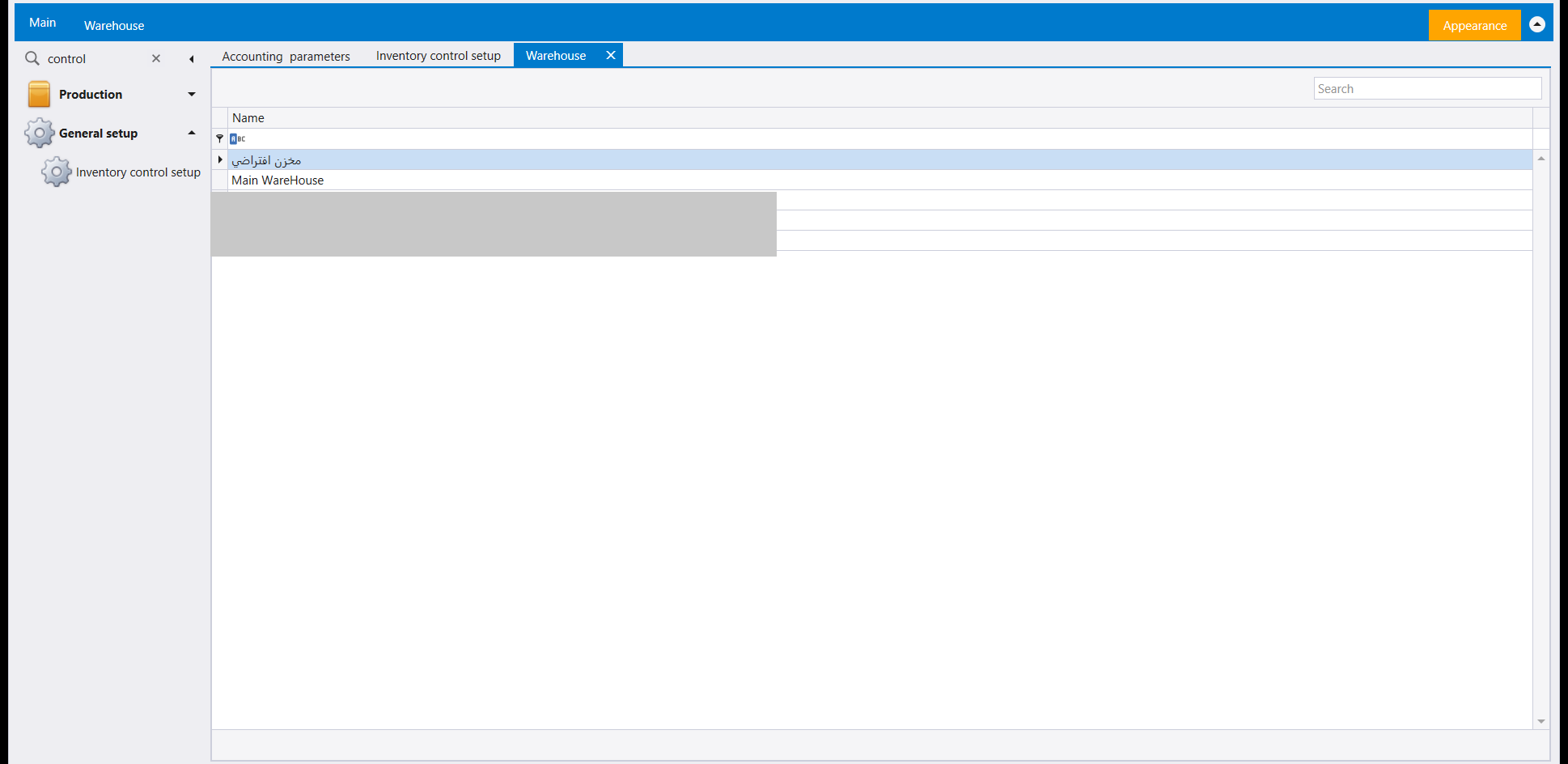Switch to the Accounting parameters tab
The image size is (1568, 764).
[x=286, y=56]
